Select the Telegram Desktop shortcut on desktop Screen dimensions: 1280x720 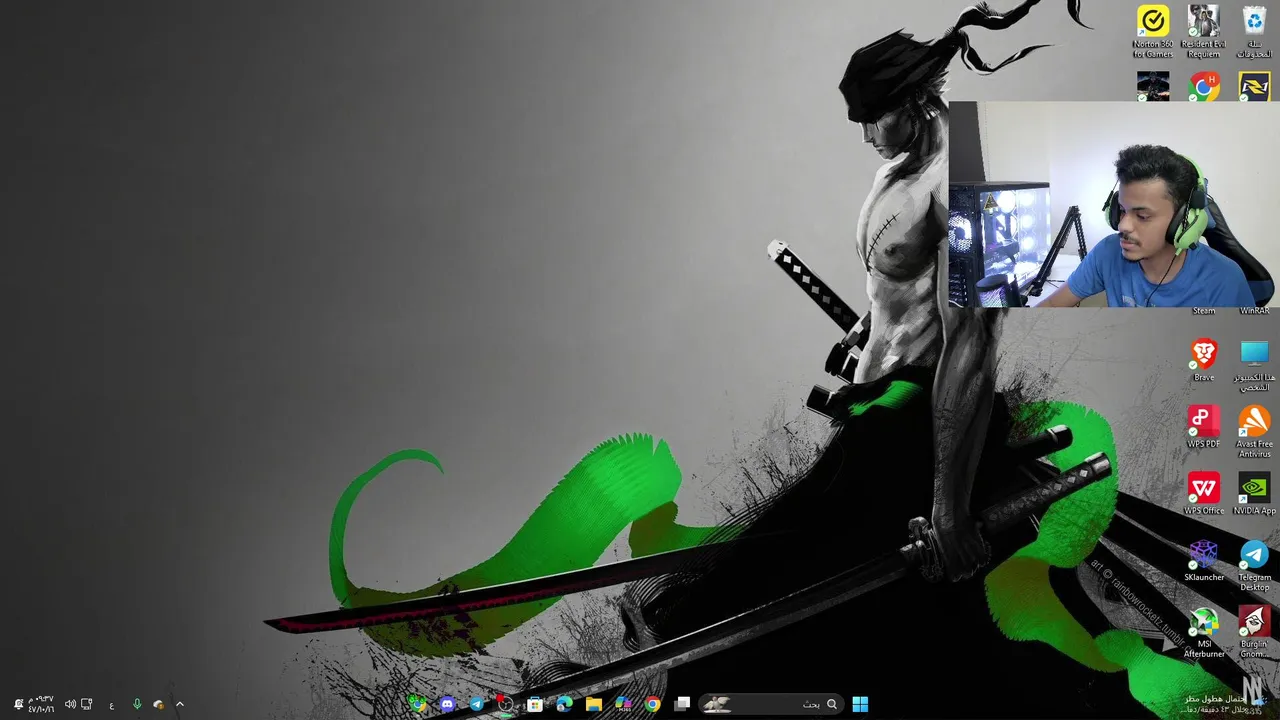point(1254,565)
